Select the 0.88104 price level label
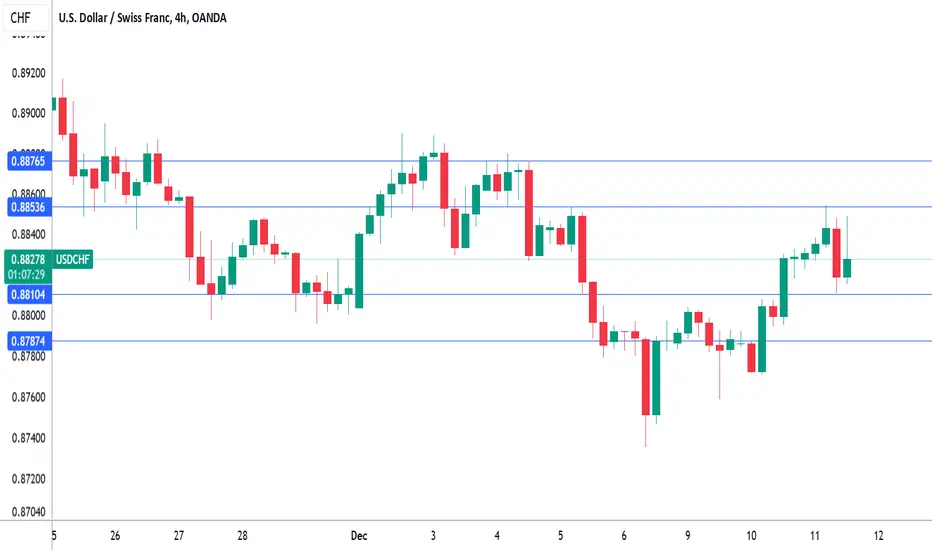 (x=29, y=294)
